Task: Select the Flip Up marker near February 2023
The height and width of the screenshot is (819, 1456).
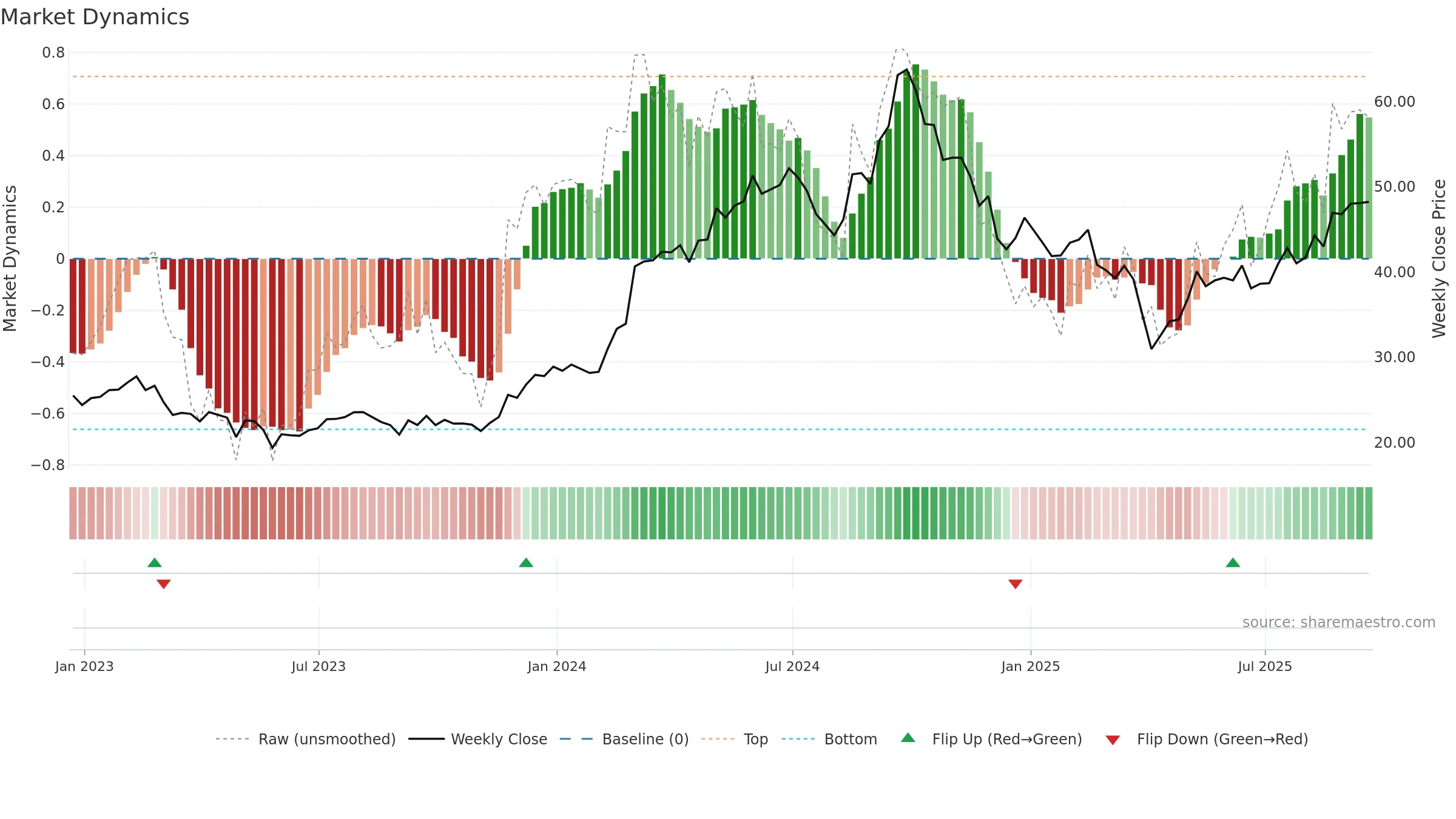Action: 155,562
